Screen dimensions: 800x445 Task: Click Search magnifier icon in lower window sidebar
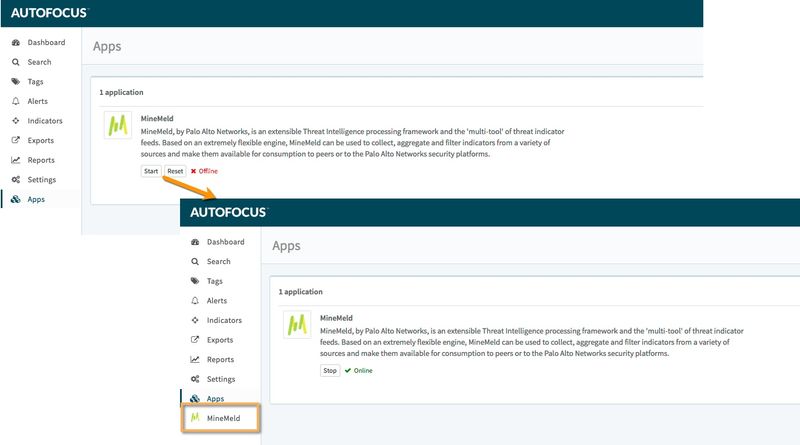[195, 262]
